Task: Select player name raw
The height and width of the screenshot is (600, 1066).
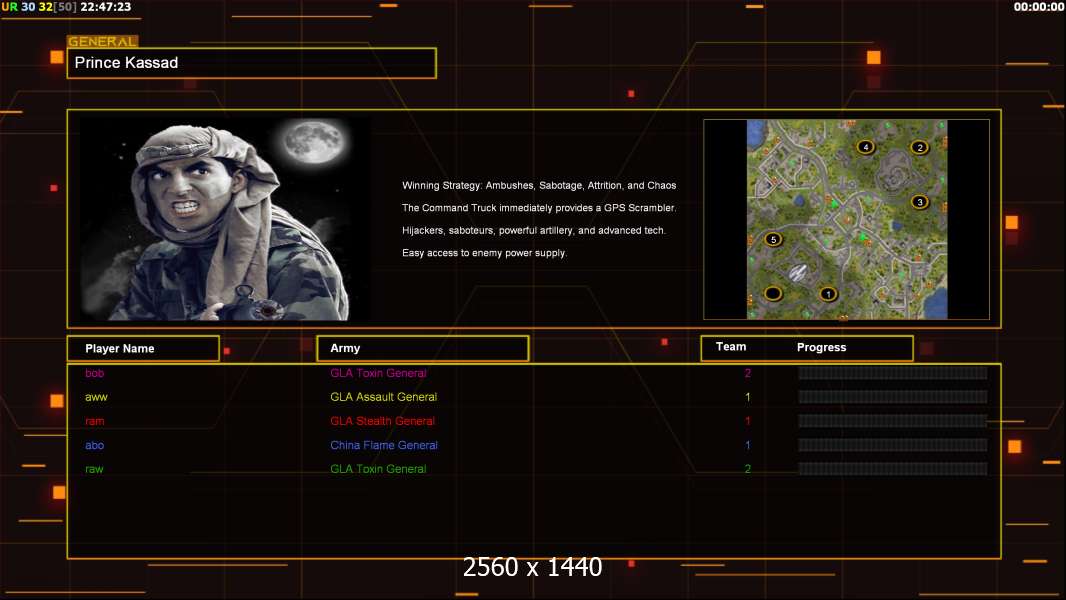Action: (94, 469)
